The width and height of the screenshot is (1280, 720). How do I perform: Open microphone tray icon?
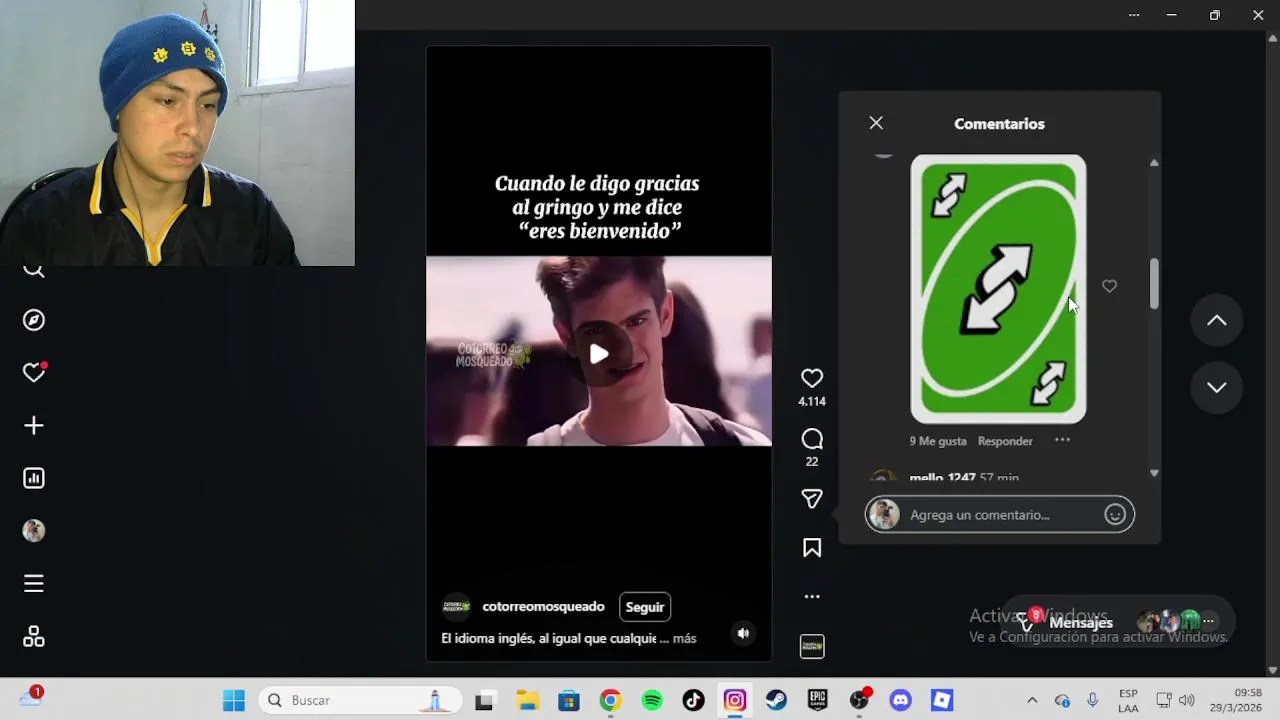click(x=1092, y=700)
